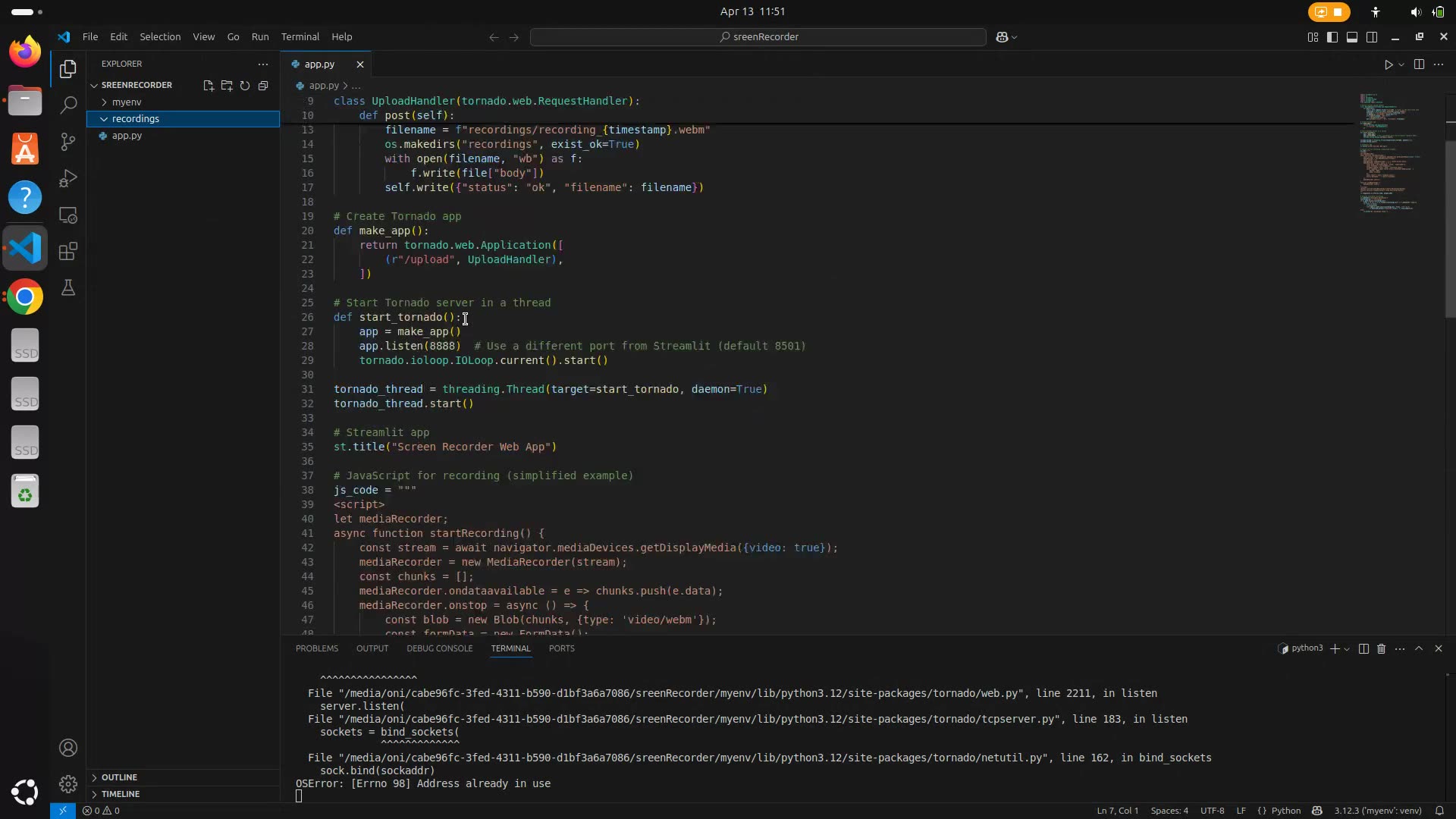Split the editor using the split icon
Viewport: 1456px width, 819px height.
[1418, 64]
